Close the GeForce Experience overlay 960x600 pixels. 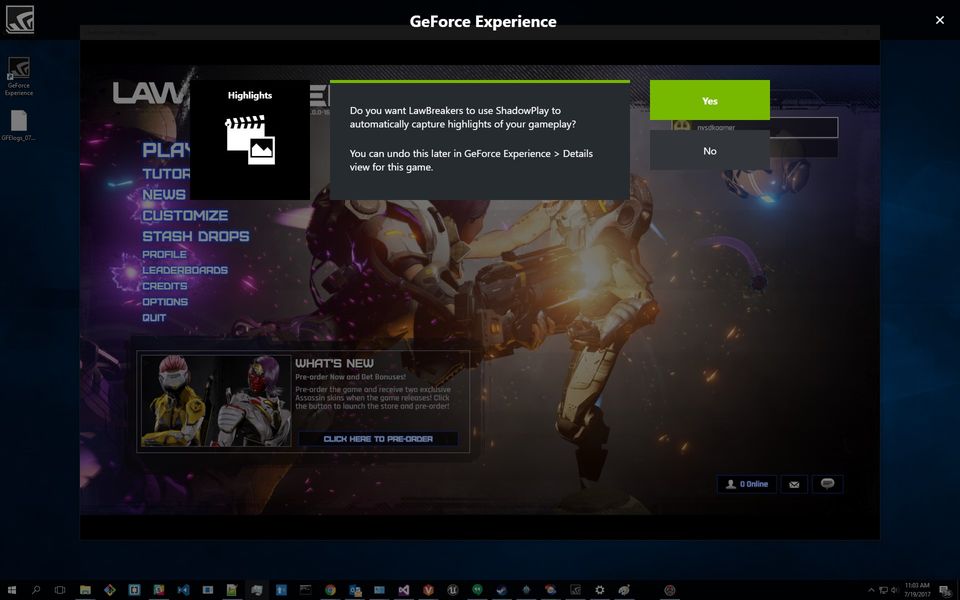[940, 20]
